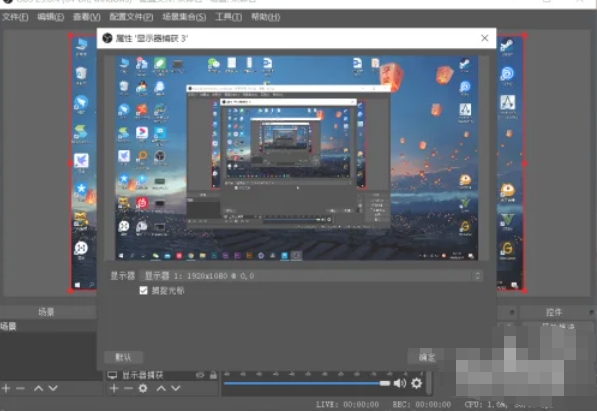Image resolution: width=597 pixels, height=412 pixels.
Task: Open the 文件(F) menu
Action: [15, 17]
